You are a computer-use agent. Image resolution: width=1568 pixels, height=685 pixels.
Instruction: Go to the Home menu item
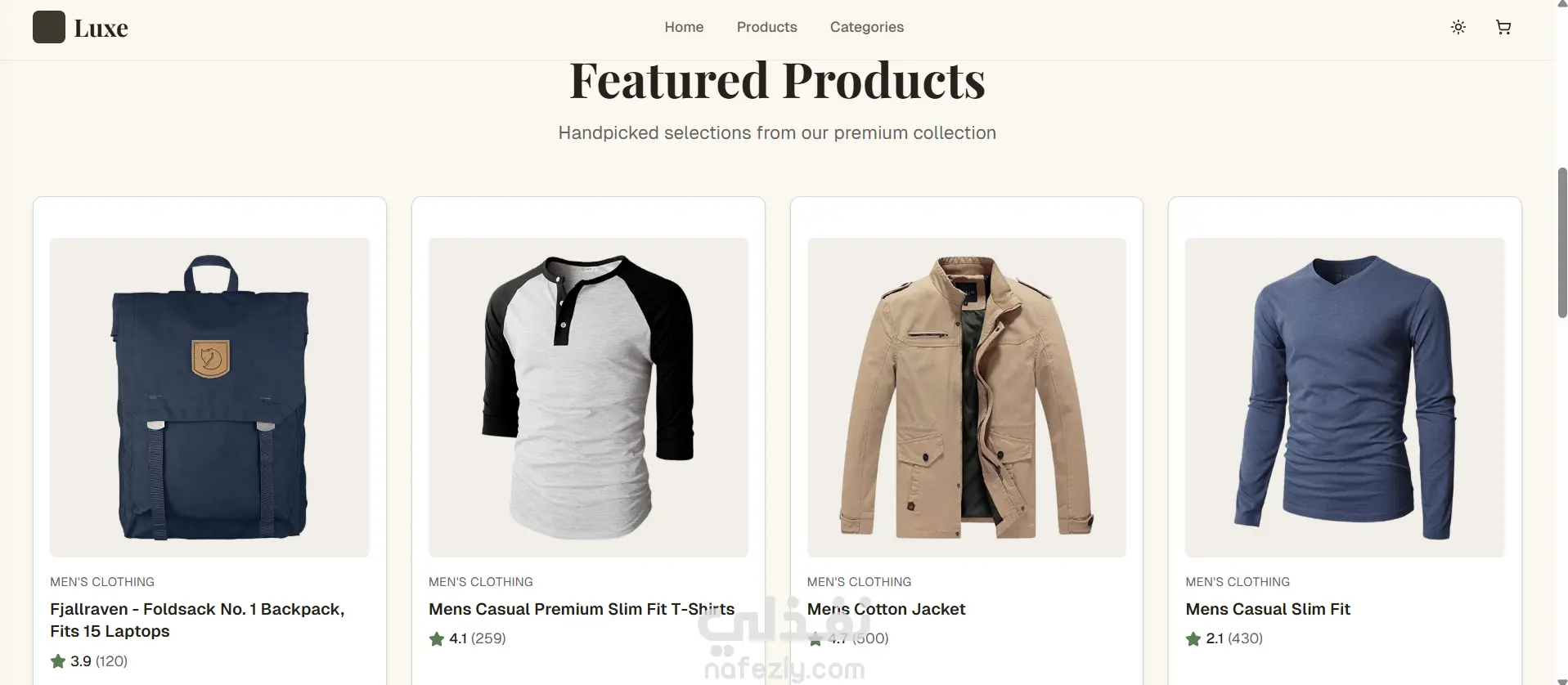(x=684, y=27)
